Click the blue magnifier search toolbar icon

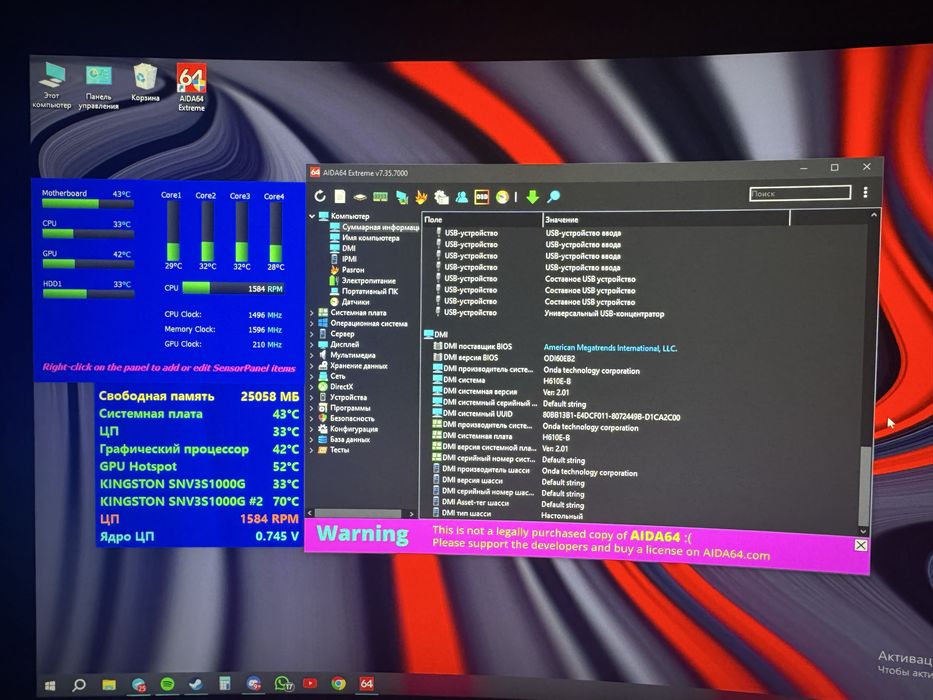click(553, 196)
